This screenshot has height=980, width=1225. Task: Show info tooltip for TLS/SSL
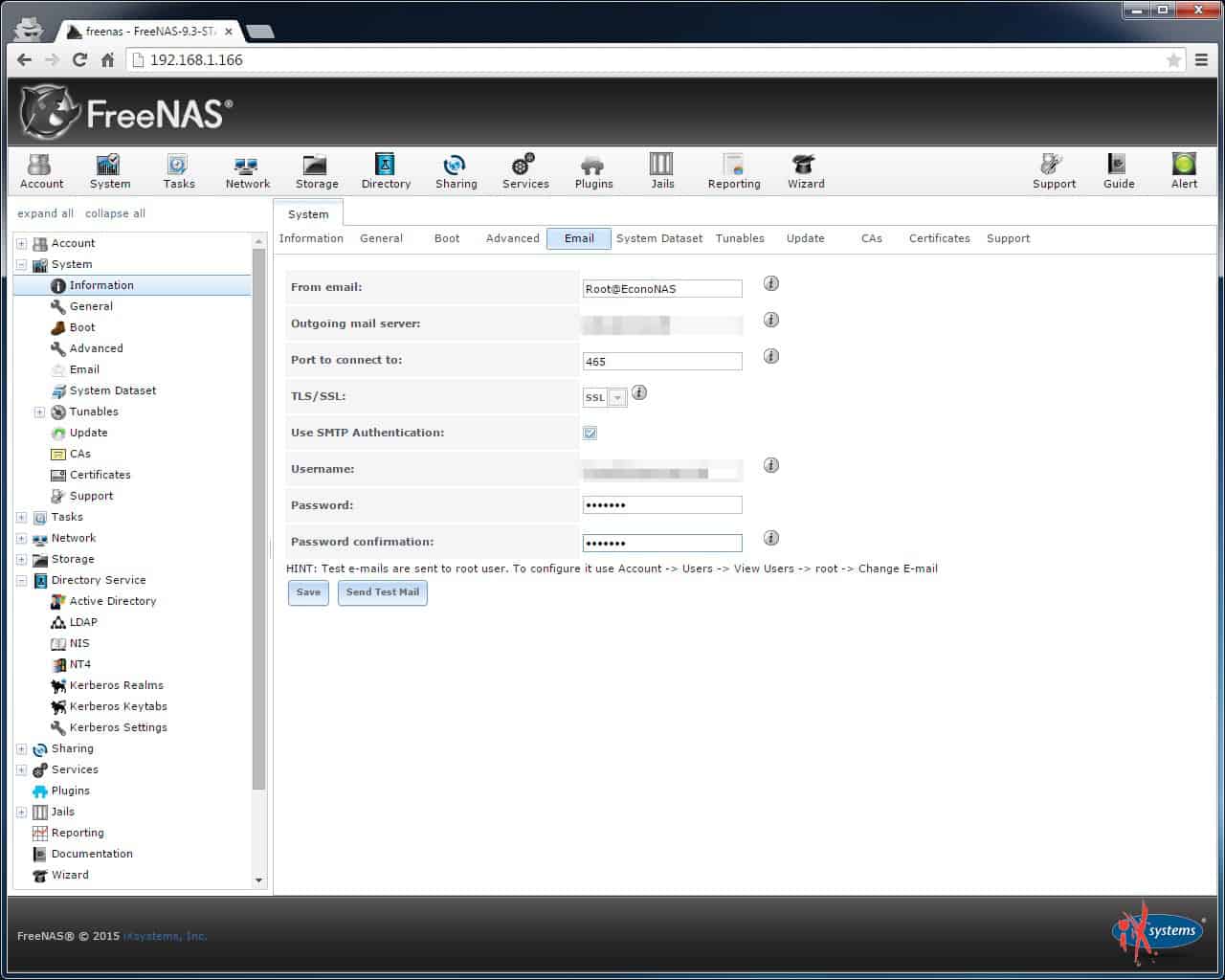639,392
